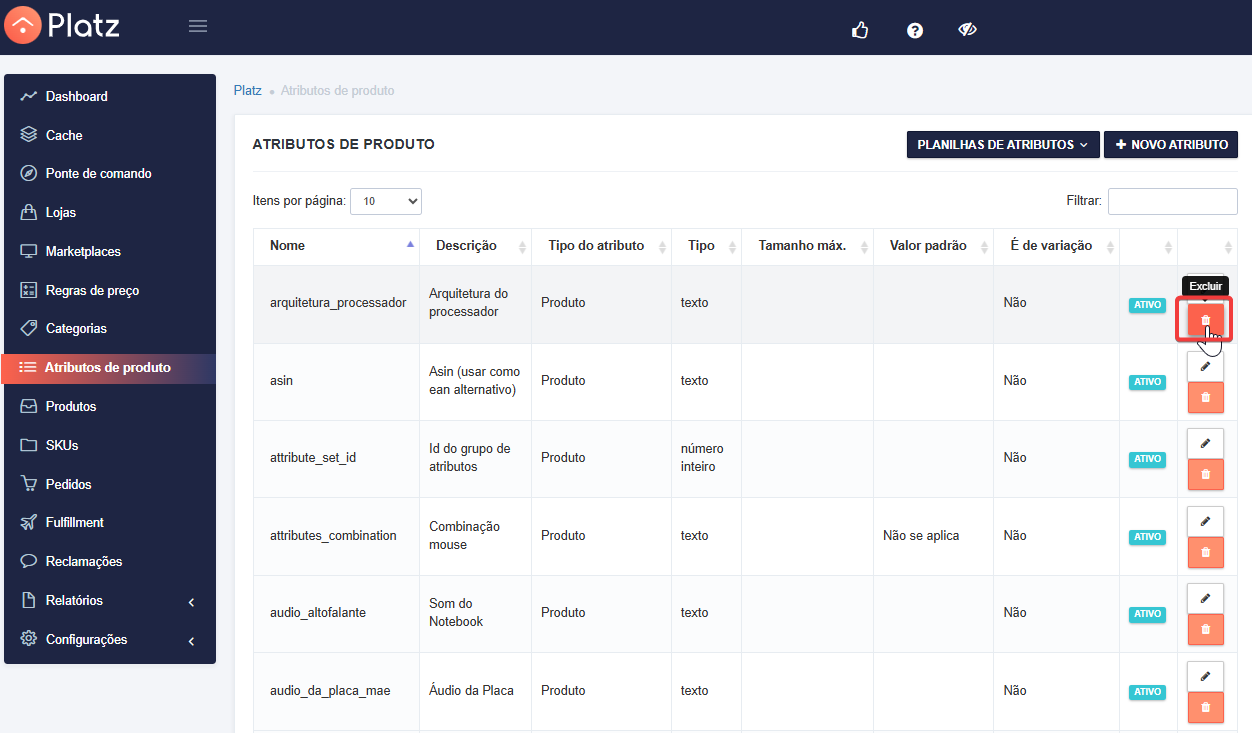Edit the audio_altofalante attribute
Screen dimensions: 1252x733
pos(1205,598)
